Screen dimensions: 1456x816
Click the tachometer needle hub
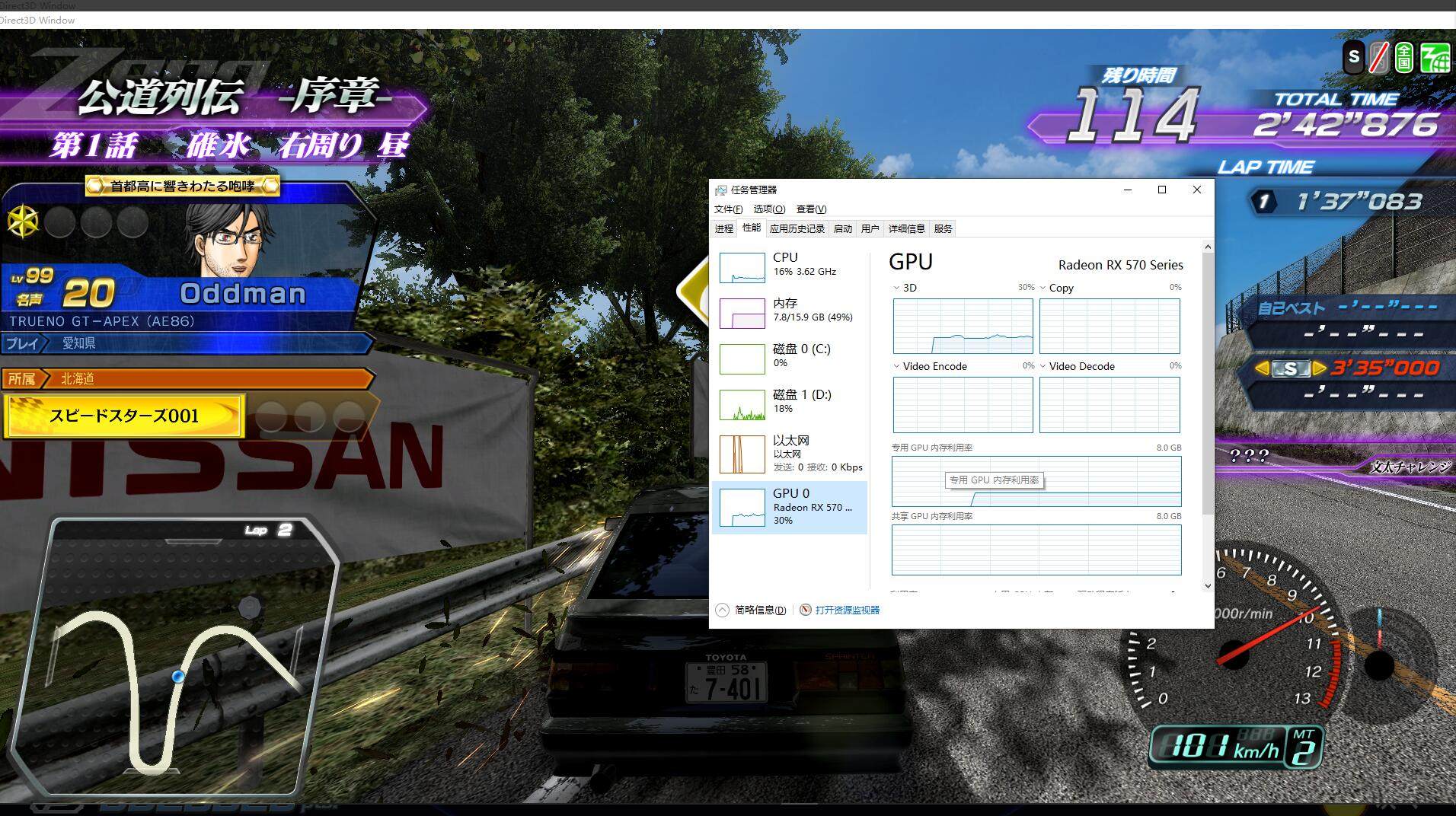click(1234, 655)
